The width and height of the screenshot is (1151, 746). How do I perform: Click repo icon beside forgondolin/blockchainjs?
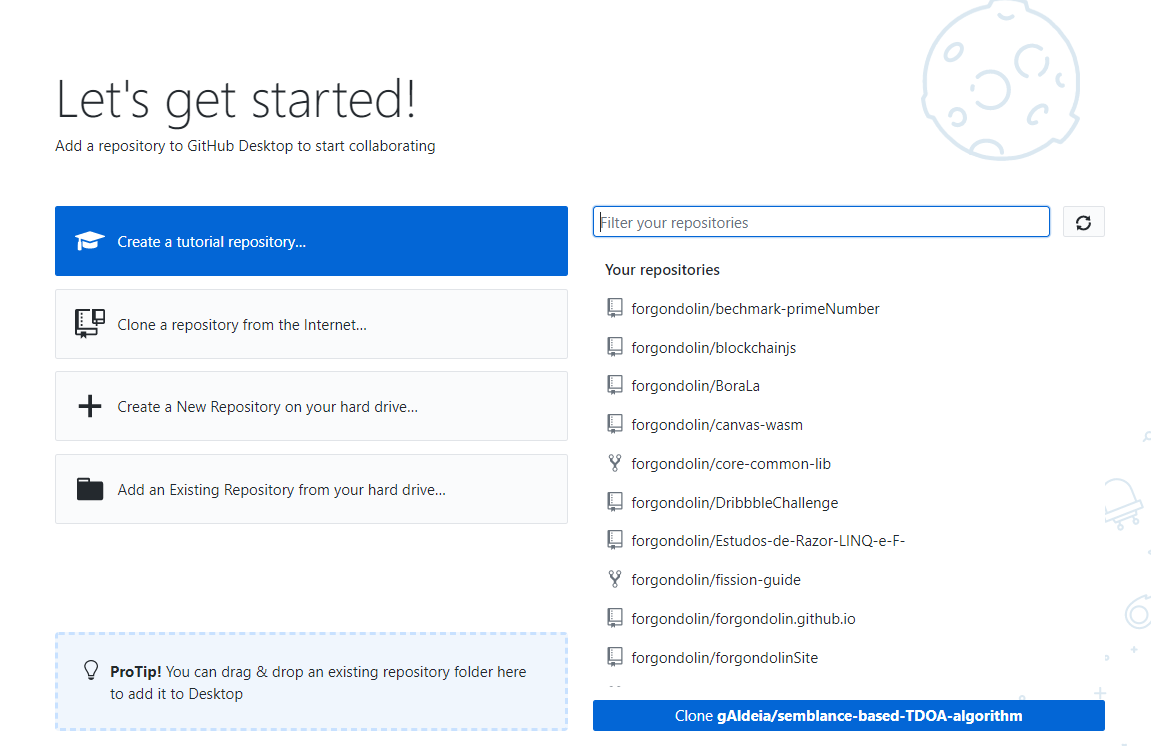615,347
